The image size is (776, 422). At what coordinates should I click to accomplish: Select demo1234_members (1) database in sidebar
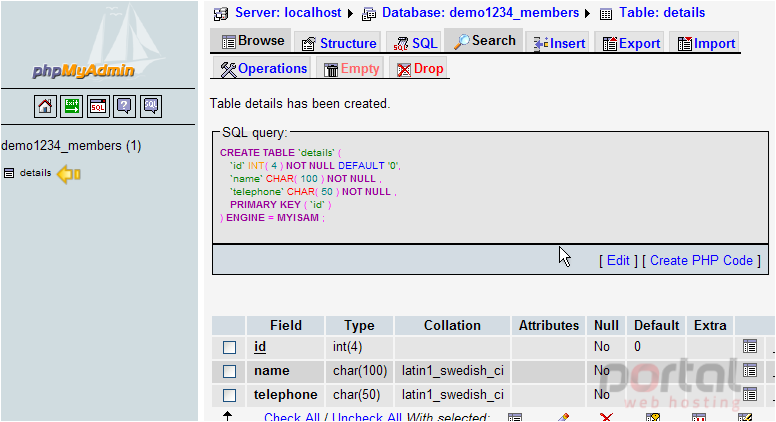[x=71, y=146]
